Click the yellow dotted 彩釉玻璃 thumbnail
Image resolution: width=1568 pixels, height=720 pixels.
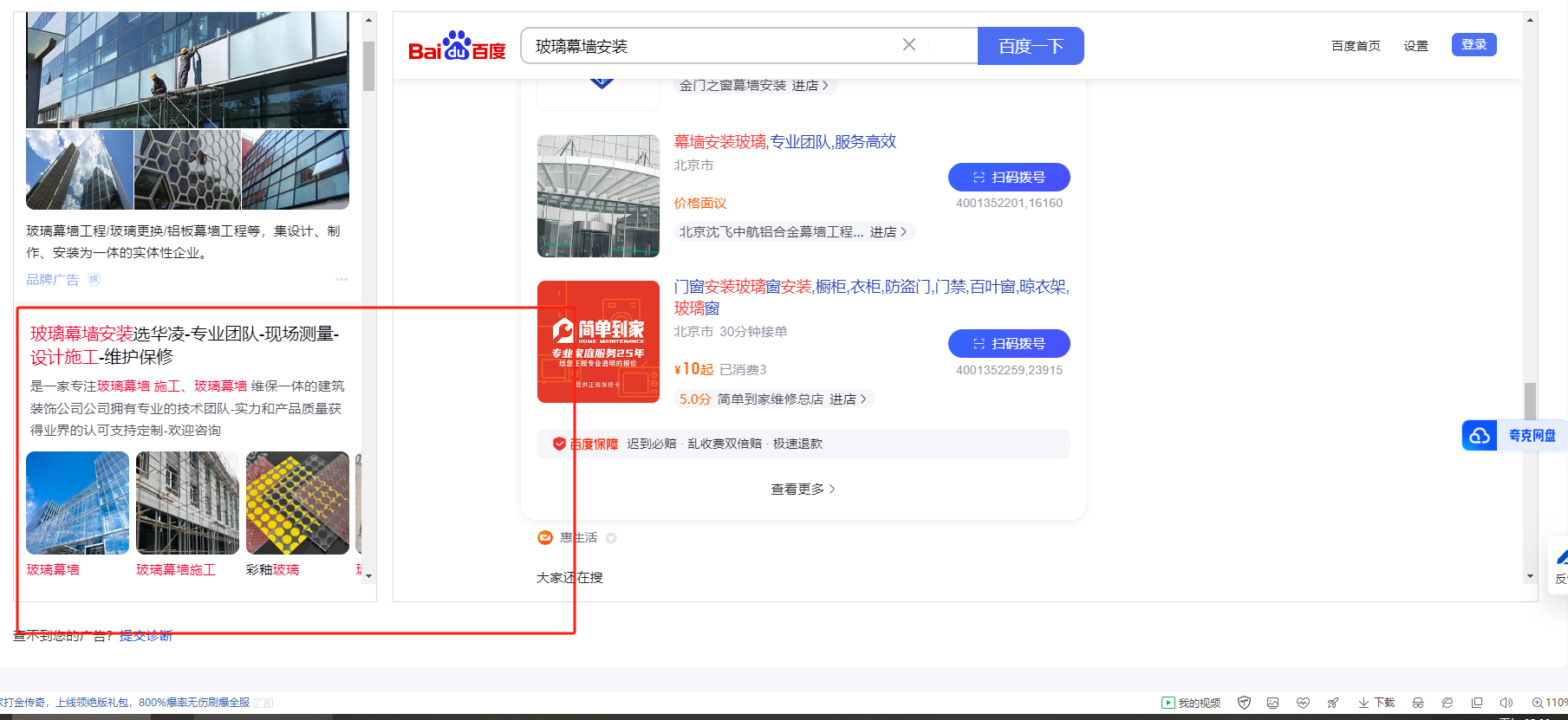pos(297,503)
